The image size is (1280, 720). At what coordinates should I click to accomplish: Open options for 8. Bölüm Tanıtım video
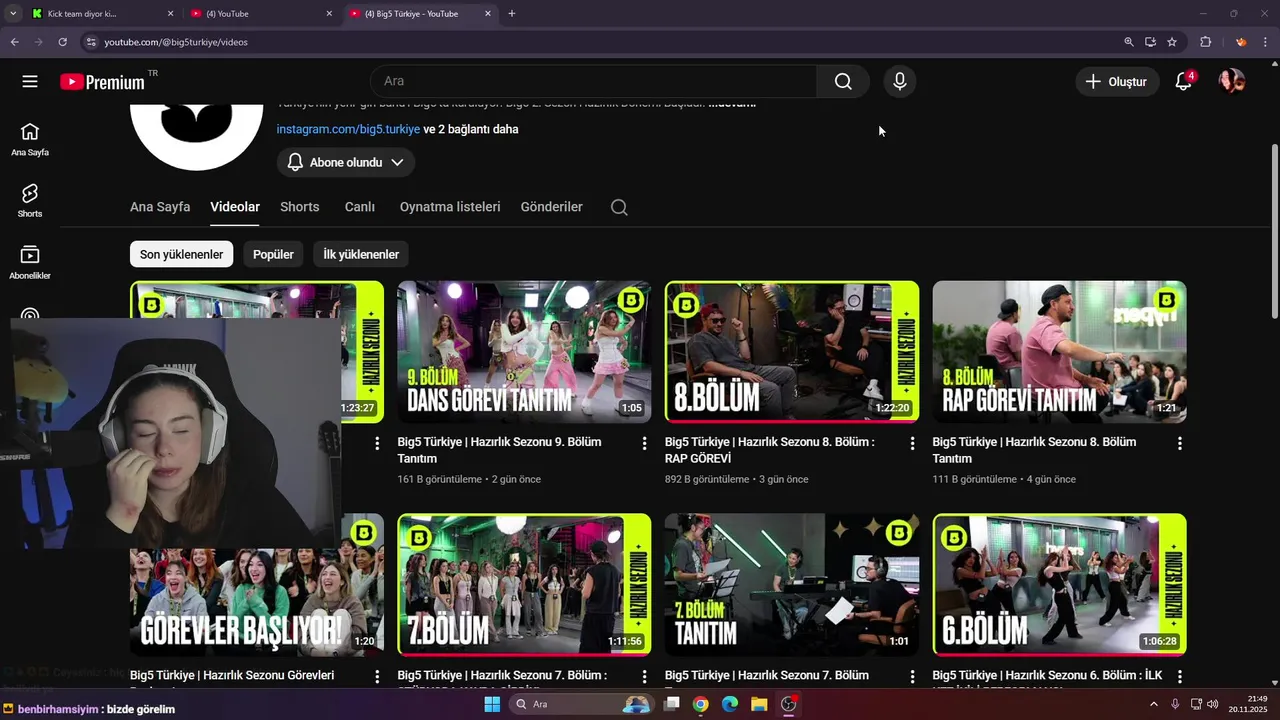click(1180, 443)
